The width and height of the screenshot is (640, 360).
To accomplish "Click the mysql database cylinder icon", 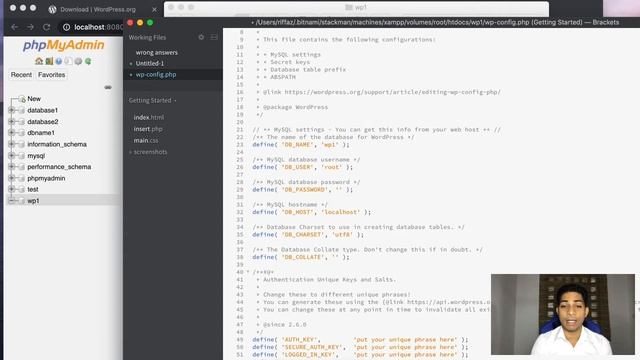I will [x=22, y=156].
